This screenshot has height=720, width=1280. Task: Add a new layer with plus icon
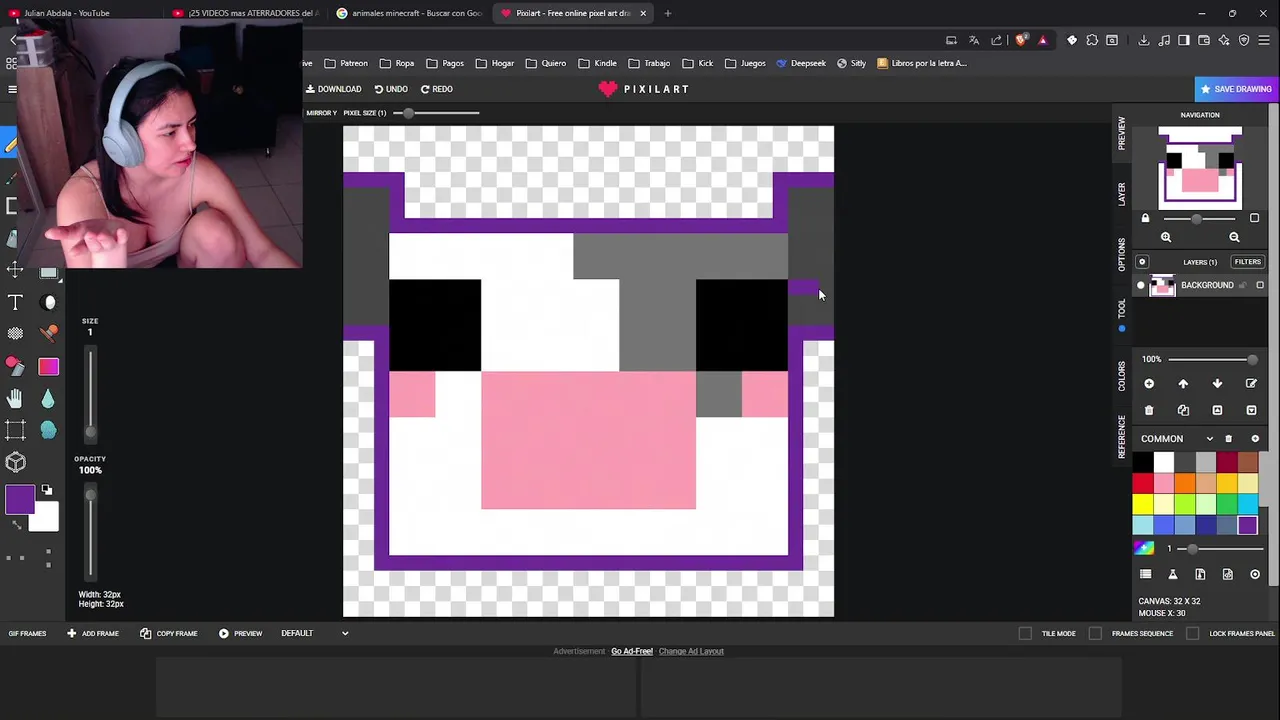[x=1149, y=384]
